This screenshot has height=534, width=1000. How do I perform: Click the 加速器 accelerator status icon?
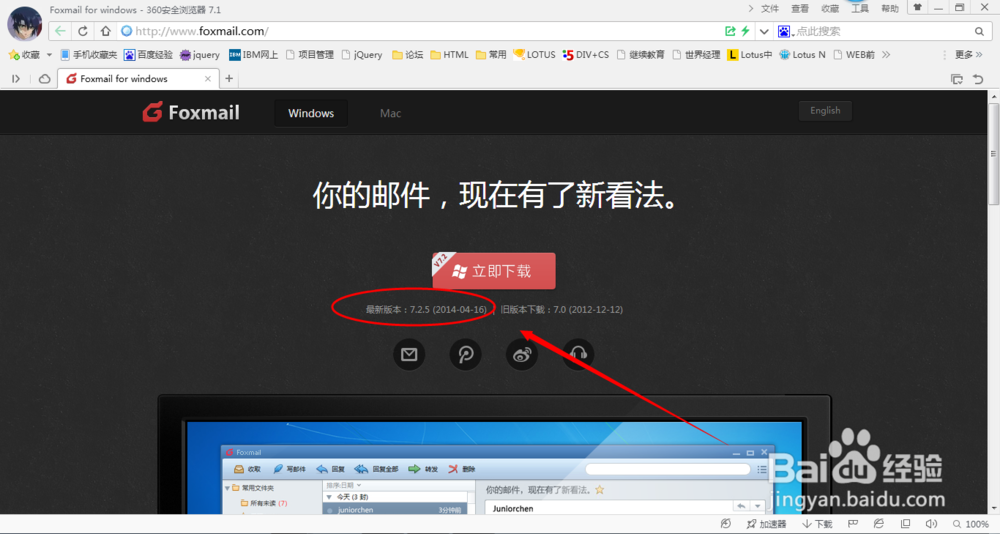tap(766, 524)
